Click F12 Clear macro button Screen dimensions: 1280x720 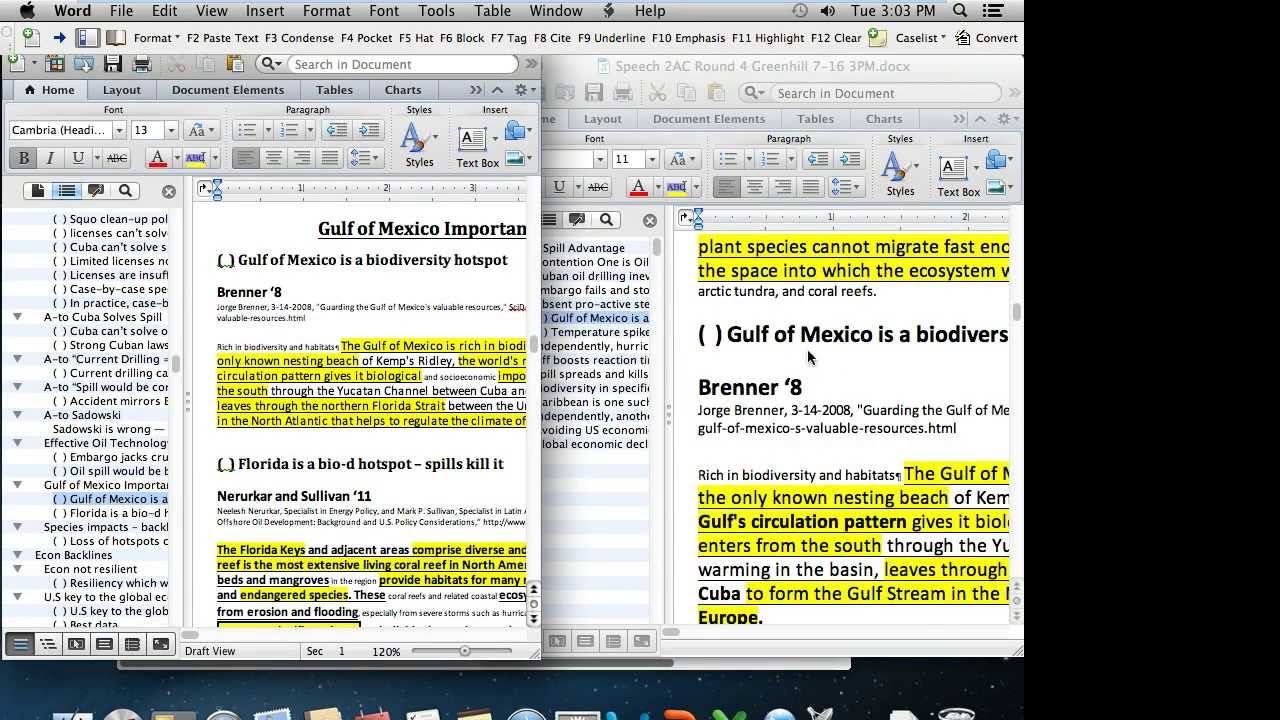coord(836,38)
